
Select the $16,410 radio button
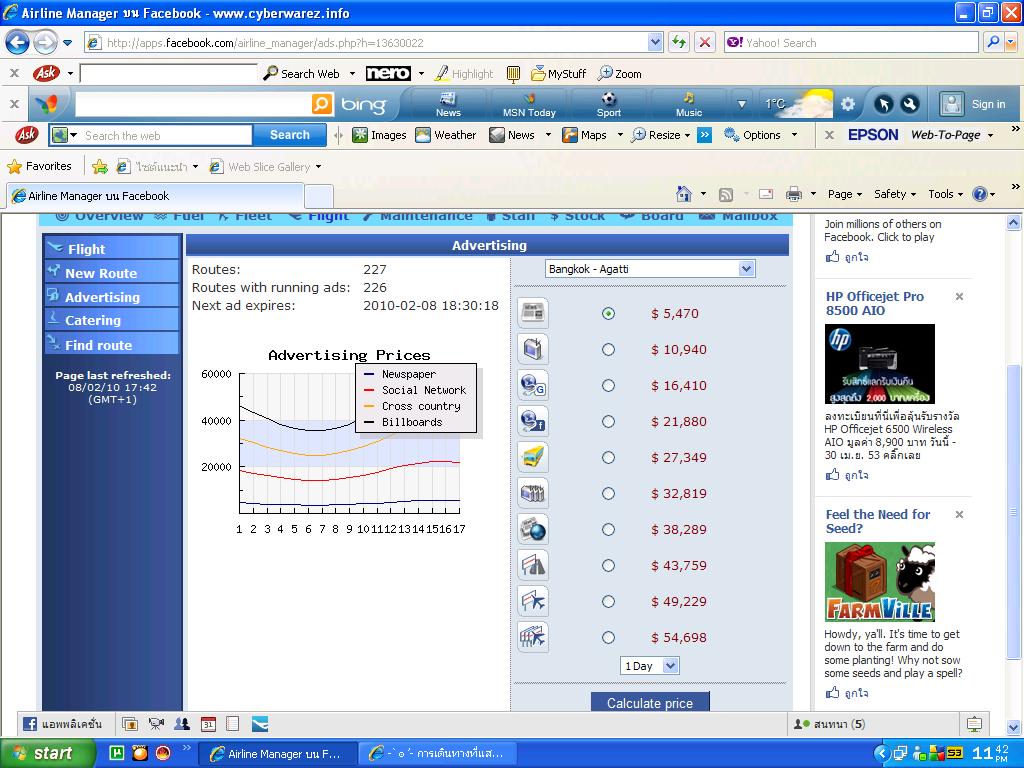(608, 385)
